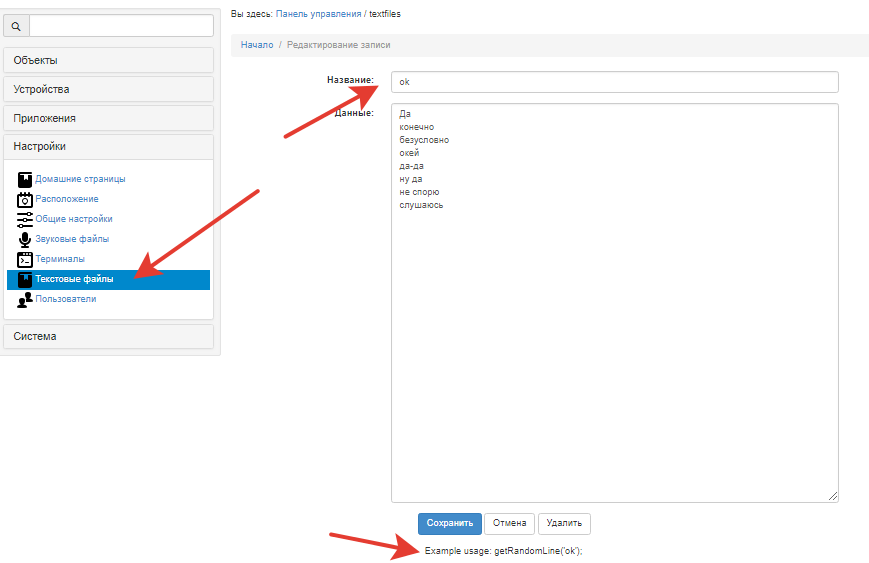869x563 pixels.
Task: Click the Сохранить button
Action: click(449, 524)
